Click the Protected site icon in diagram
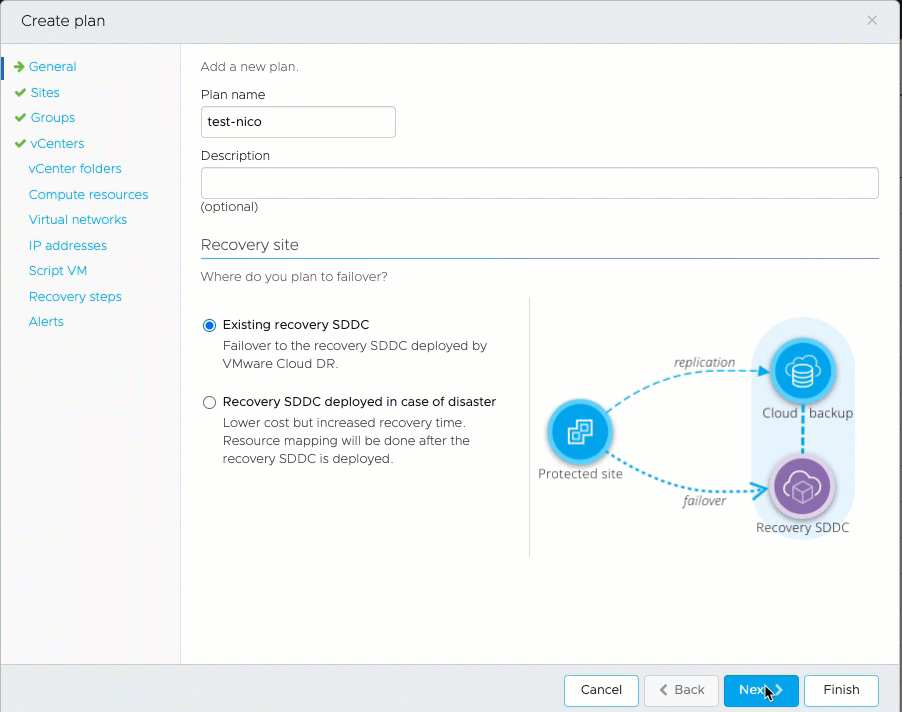Screen dimensions: 902x712 point(580,433)
